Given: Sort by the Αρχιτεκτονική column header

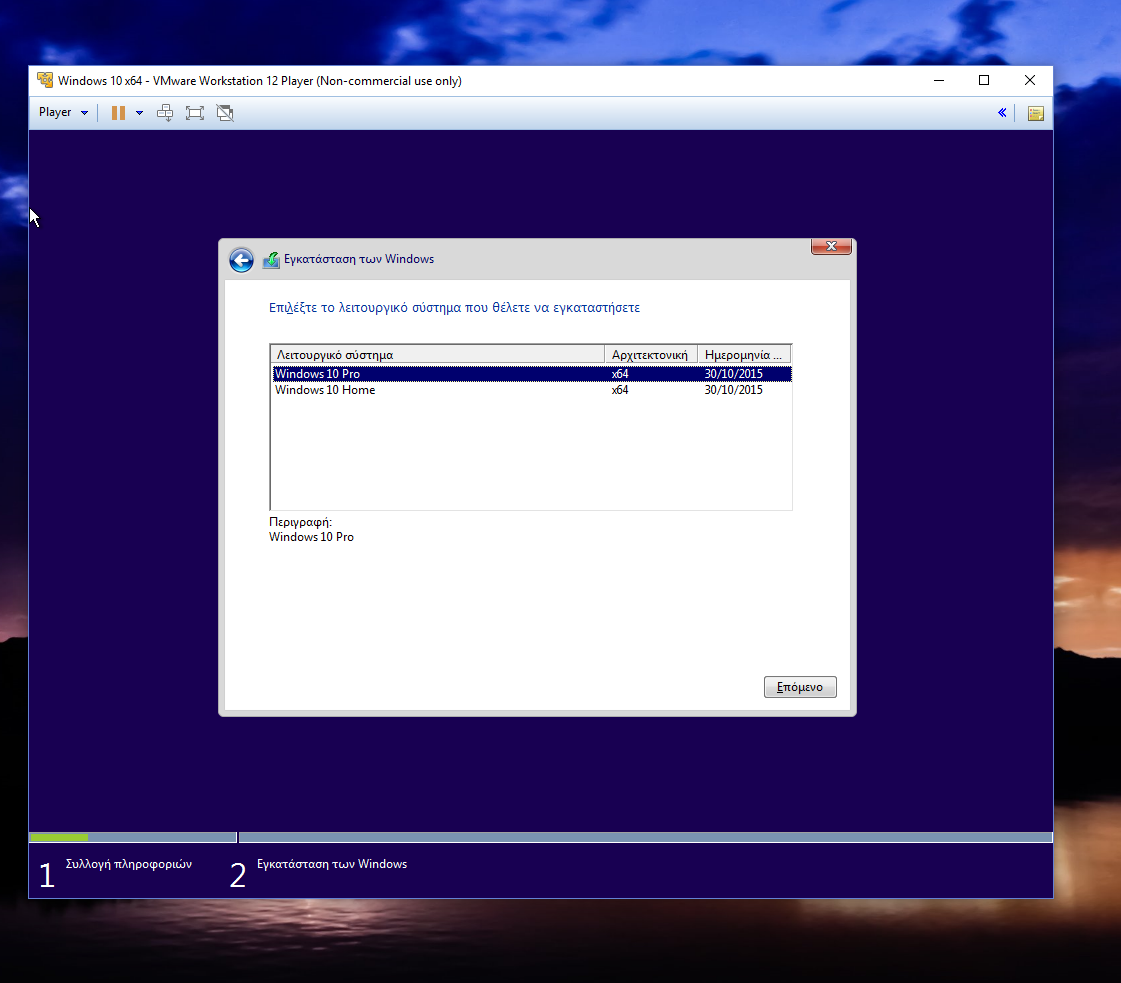Looking at the screenshot, I should click(x=651, y=355).
